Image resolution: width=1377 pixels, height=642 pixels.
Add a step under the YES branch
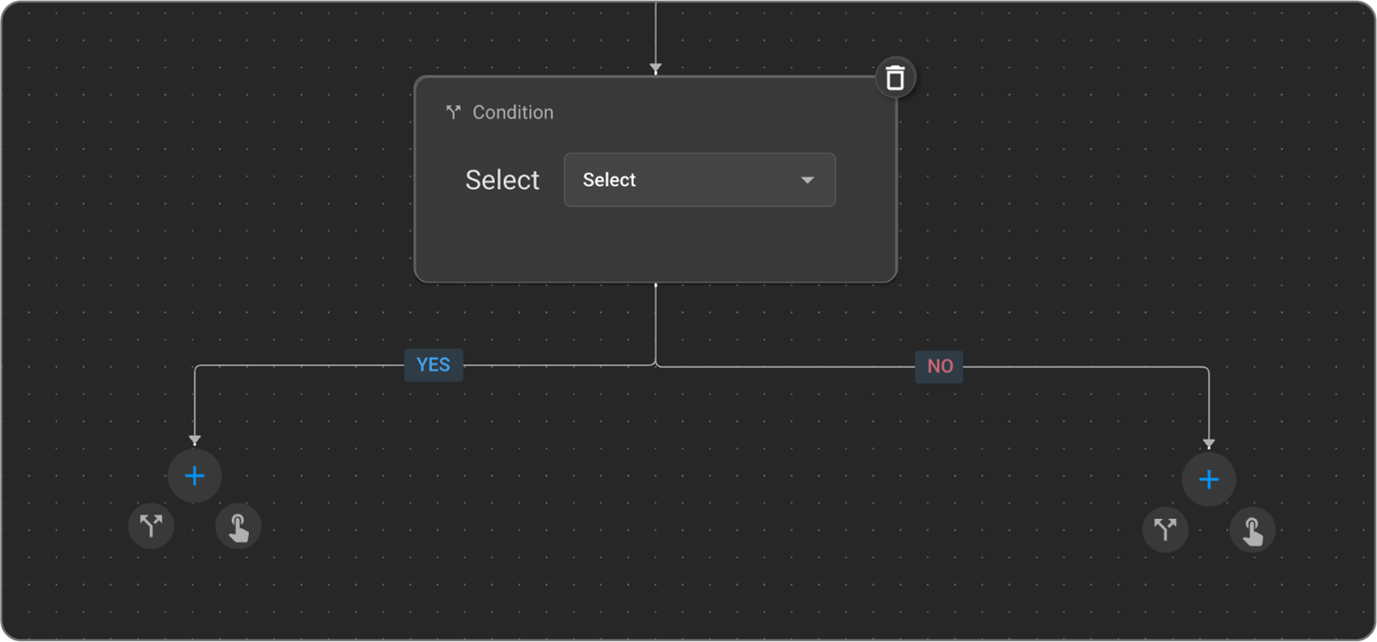coord(194,476)
